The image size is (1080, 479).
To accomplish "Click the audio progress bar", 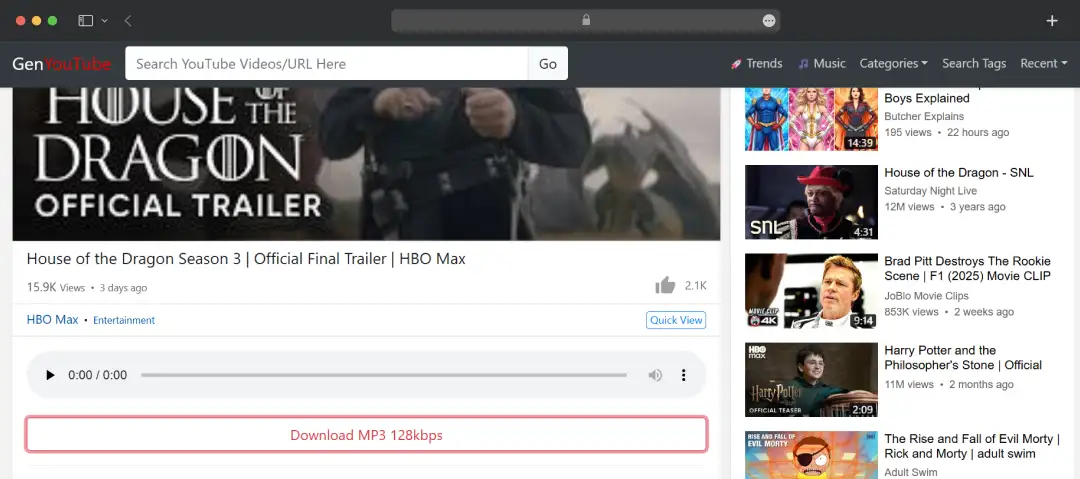I will [x=384, y=375].
